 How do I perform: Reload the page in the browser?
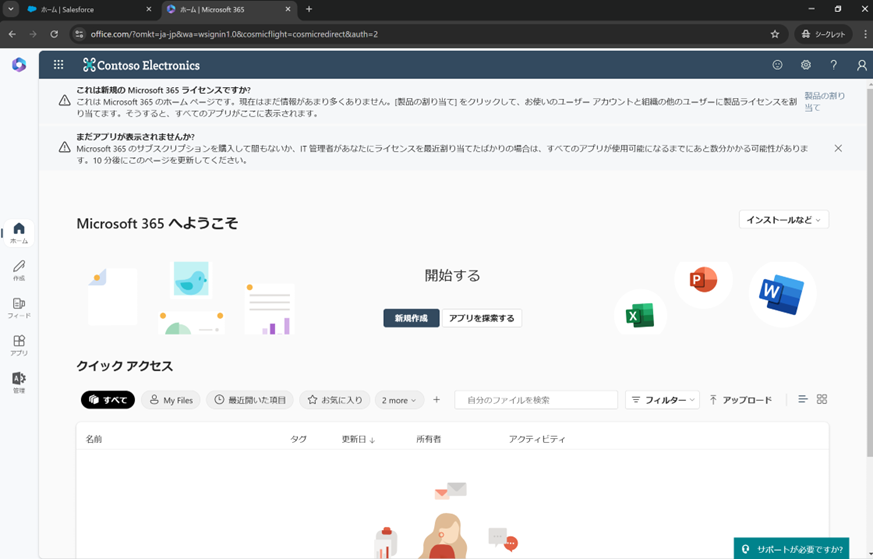(54, 34)
